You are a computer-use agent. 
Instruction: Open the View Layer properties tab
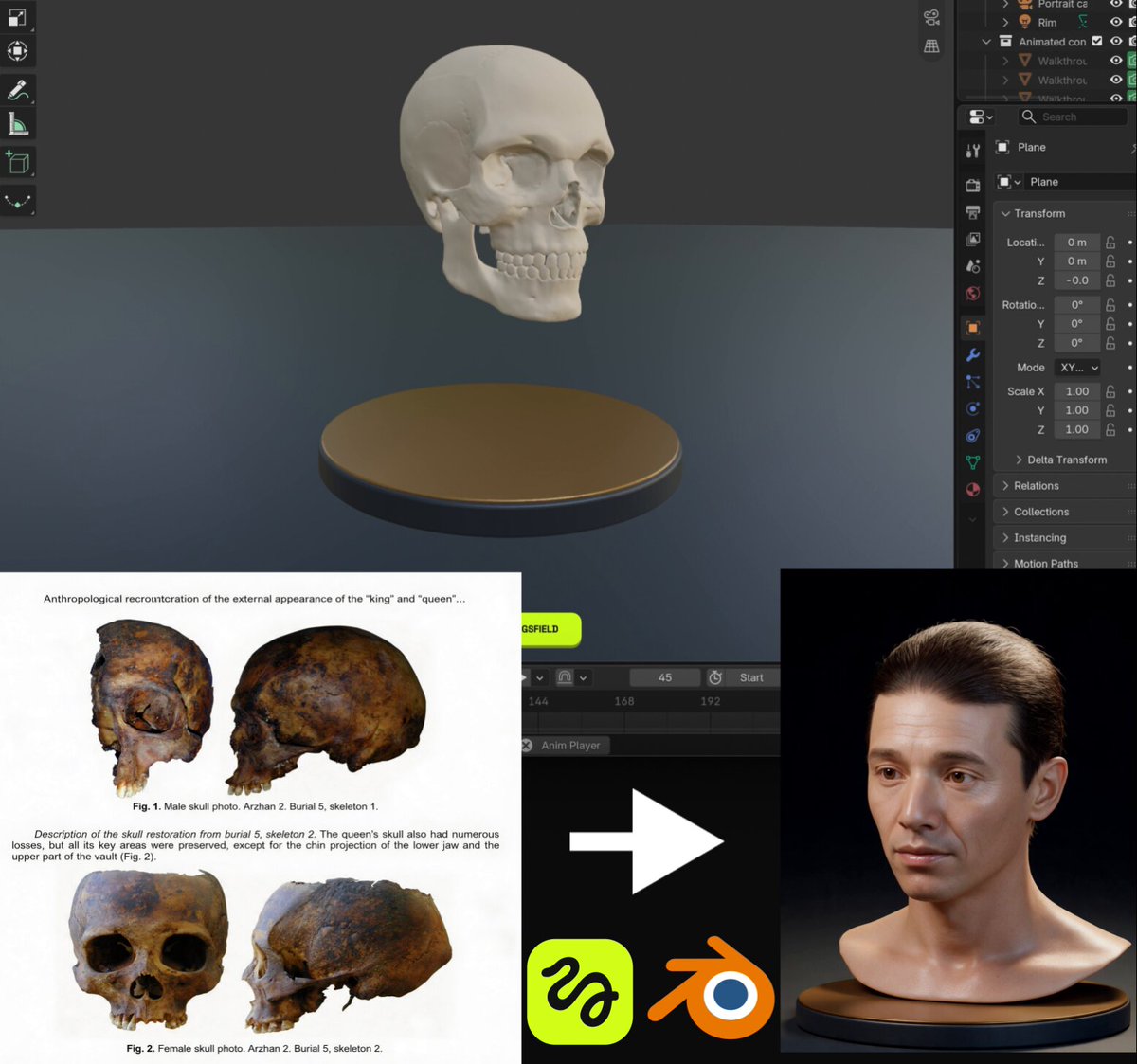pyautogui.click(x=973, y=240)
